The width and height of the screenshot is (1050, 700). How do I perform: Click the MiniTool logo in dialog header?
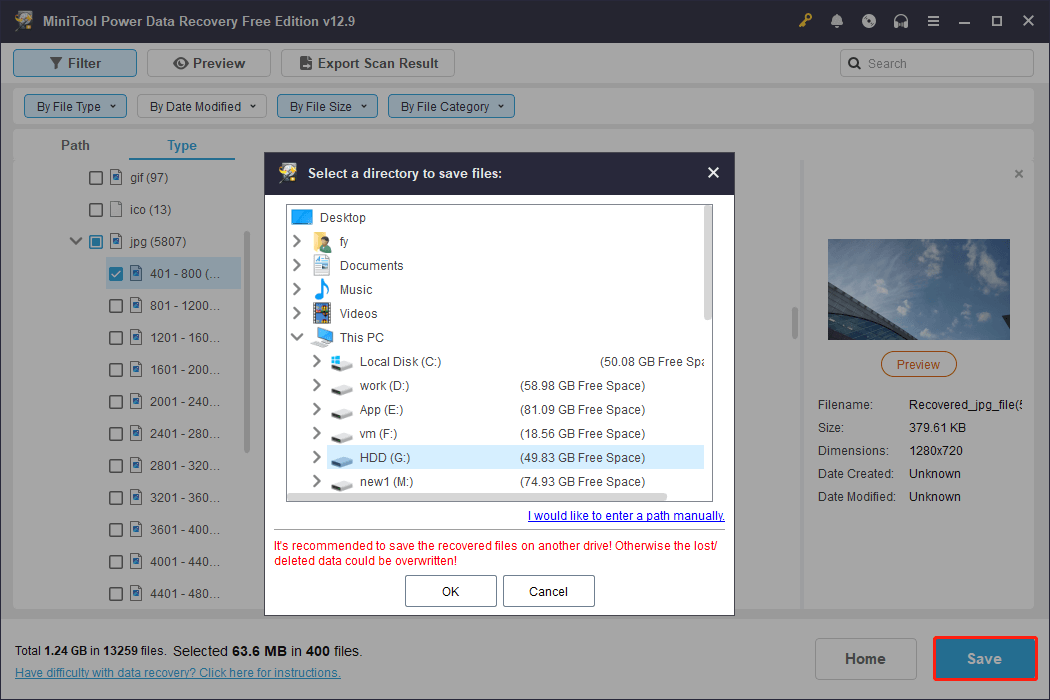coord(289,173)
